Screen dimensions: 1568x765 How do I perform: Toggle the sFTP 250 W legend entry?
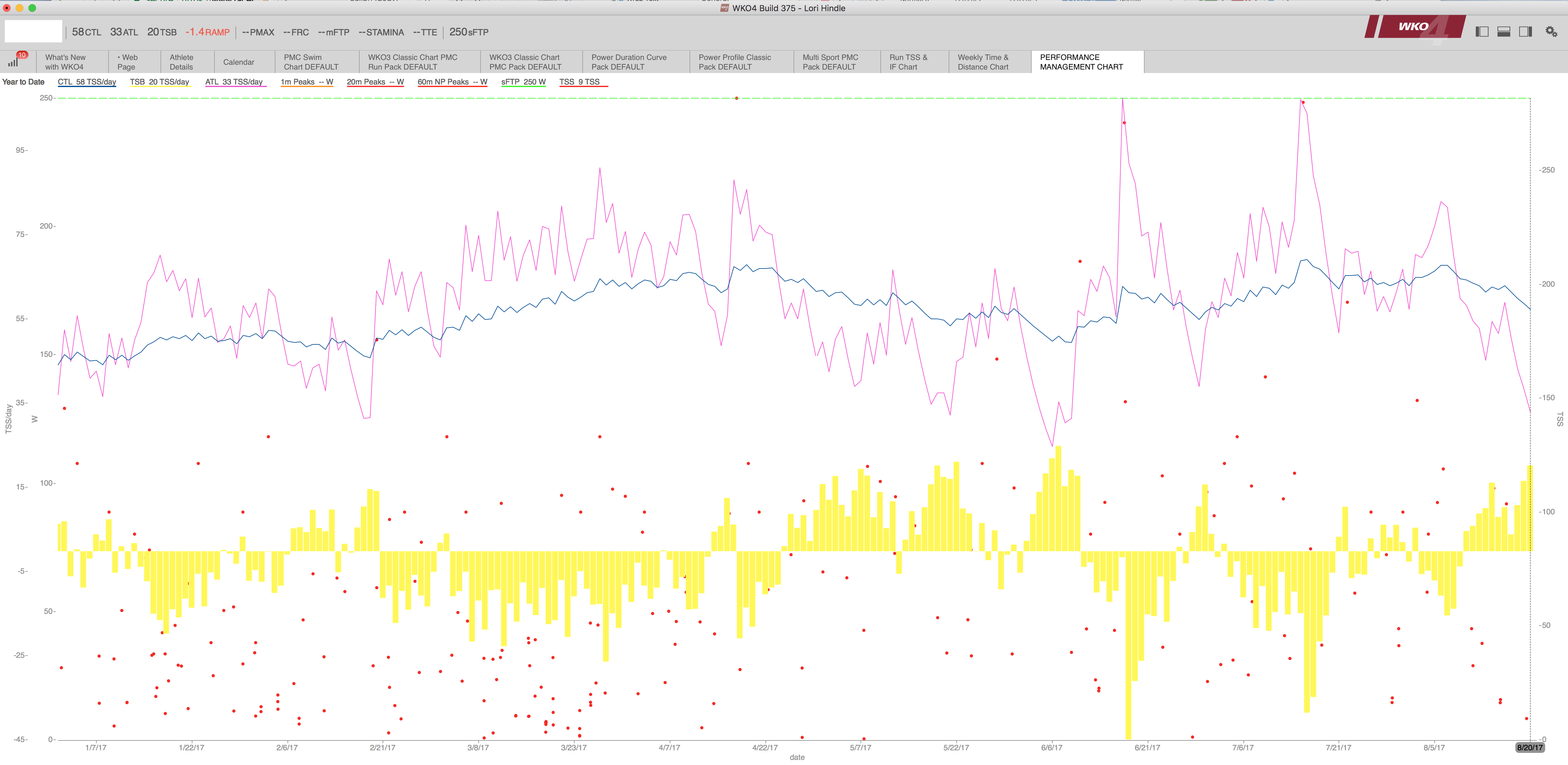pos(524,82)
